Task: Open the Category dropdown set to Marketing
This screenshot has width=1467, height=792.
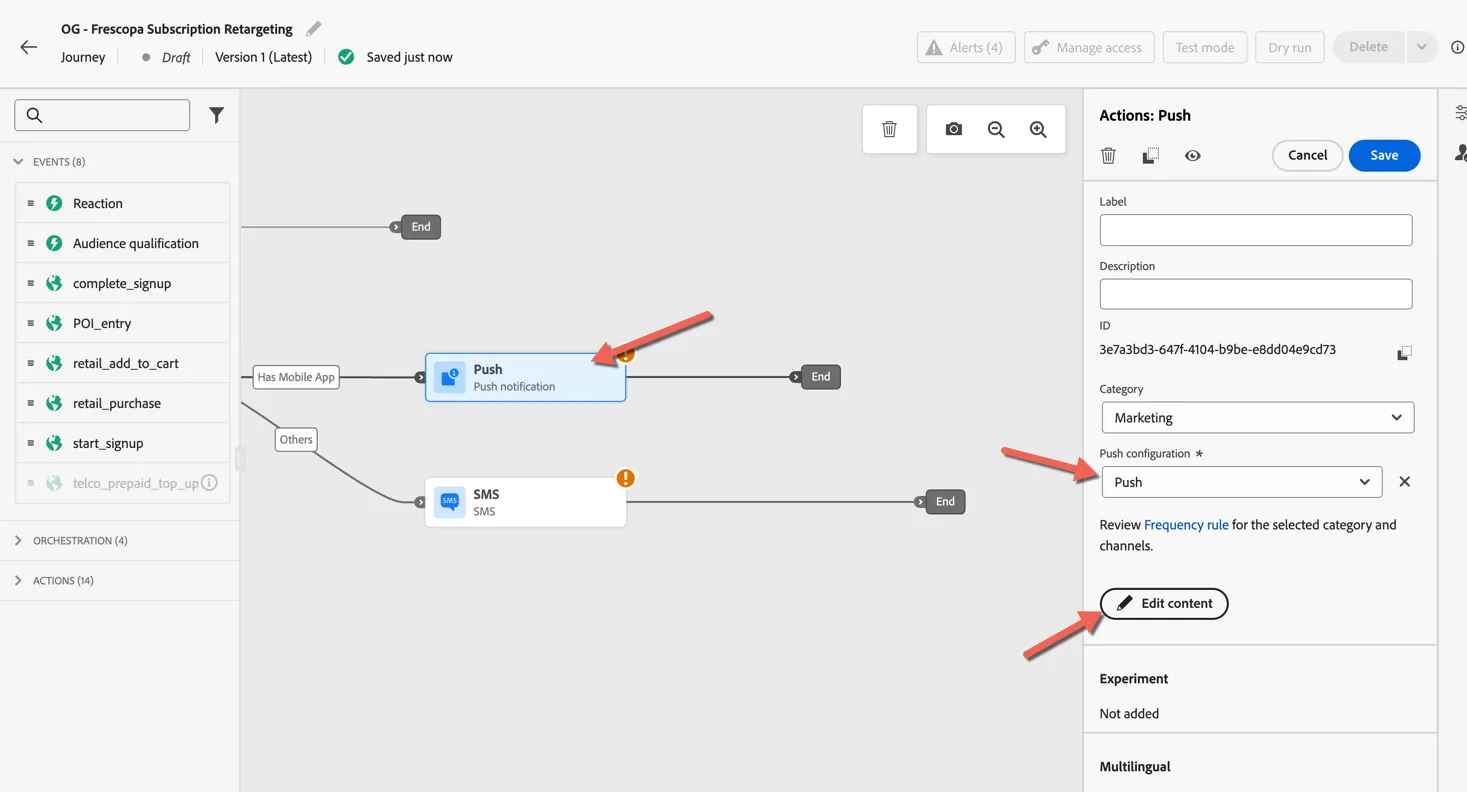Action: pos(1257,418)
